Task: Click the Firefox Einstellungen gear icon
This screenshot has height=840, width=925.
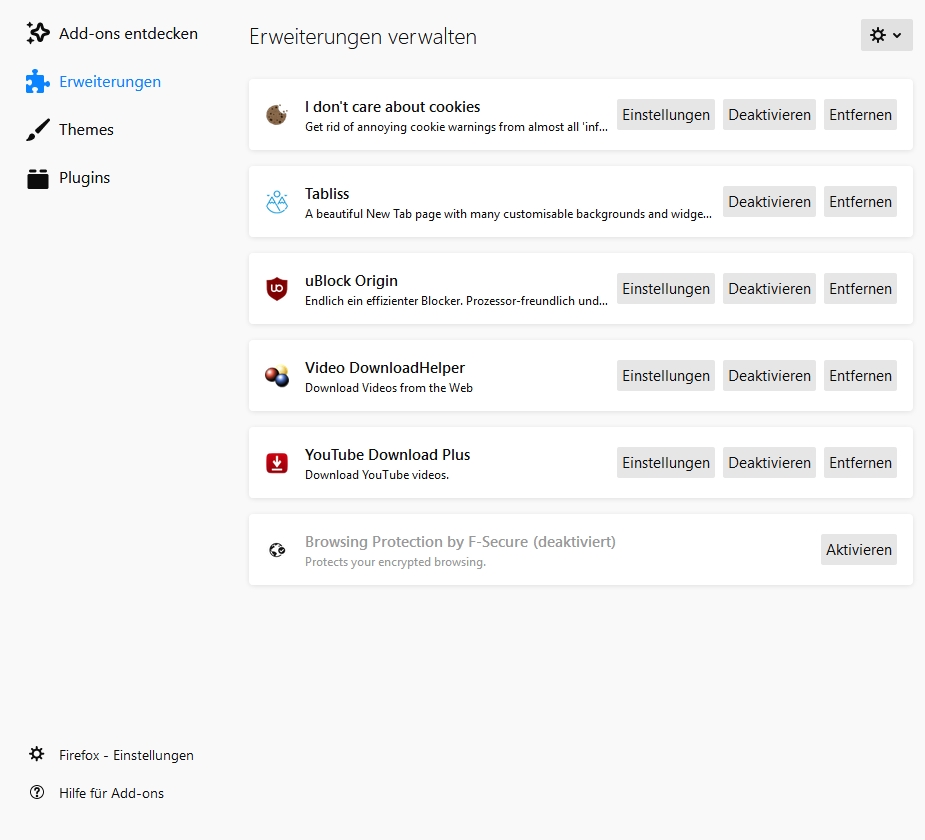Action: pyautogui.click(x=37, y=754)
